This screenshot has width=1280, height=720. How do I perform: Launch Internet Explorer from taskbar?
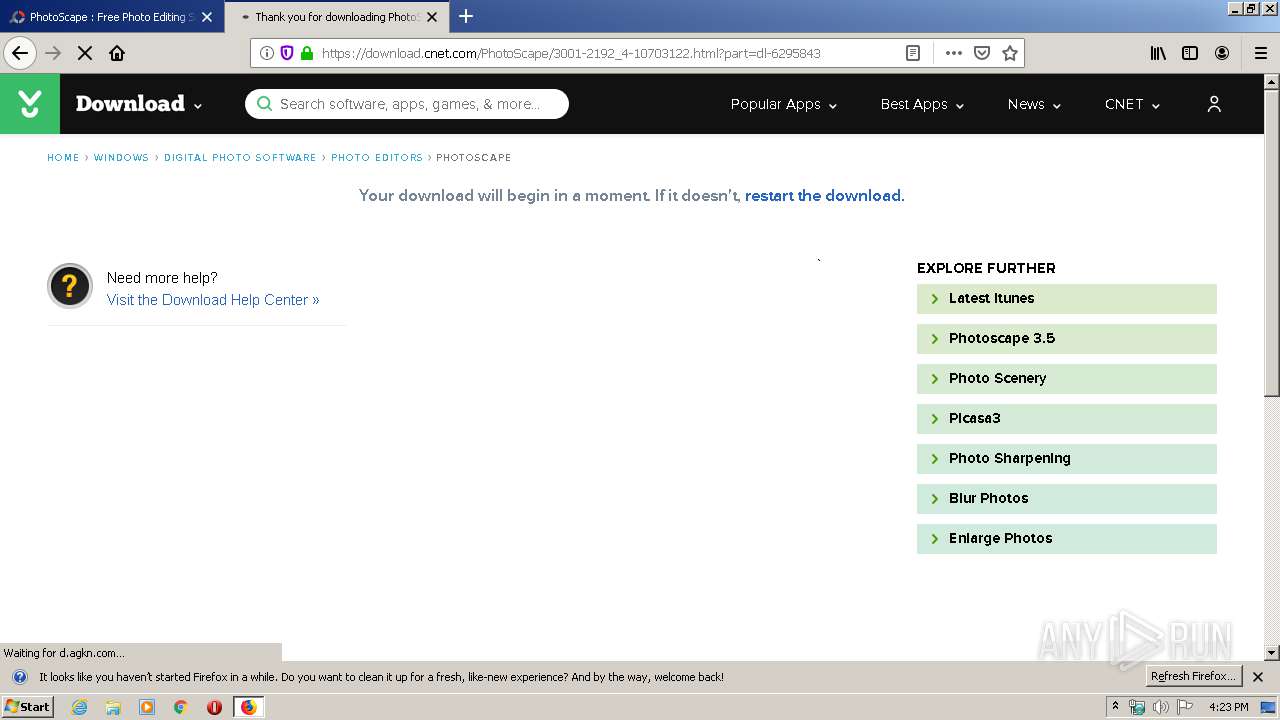79,707
